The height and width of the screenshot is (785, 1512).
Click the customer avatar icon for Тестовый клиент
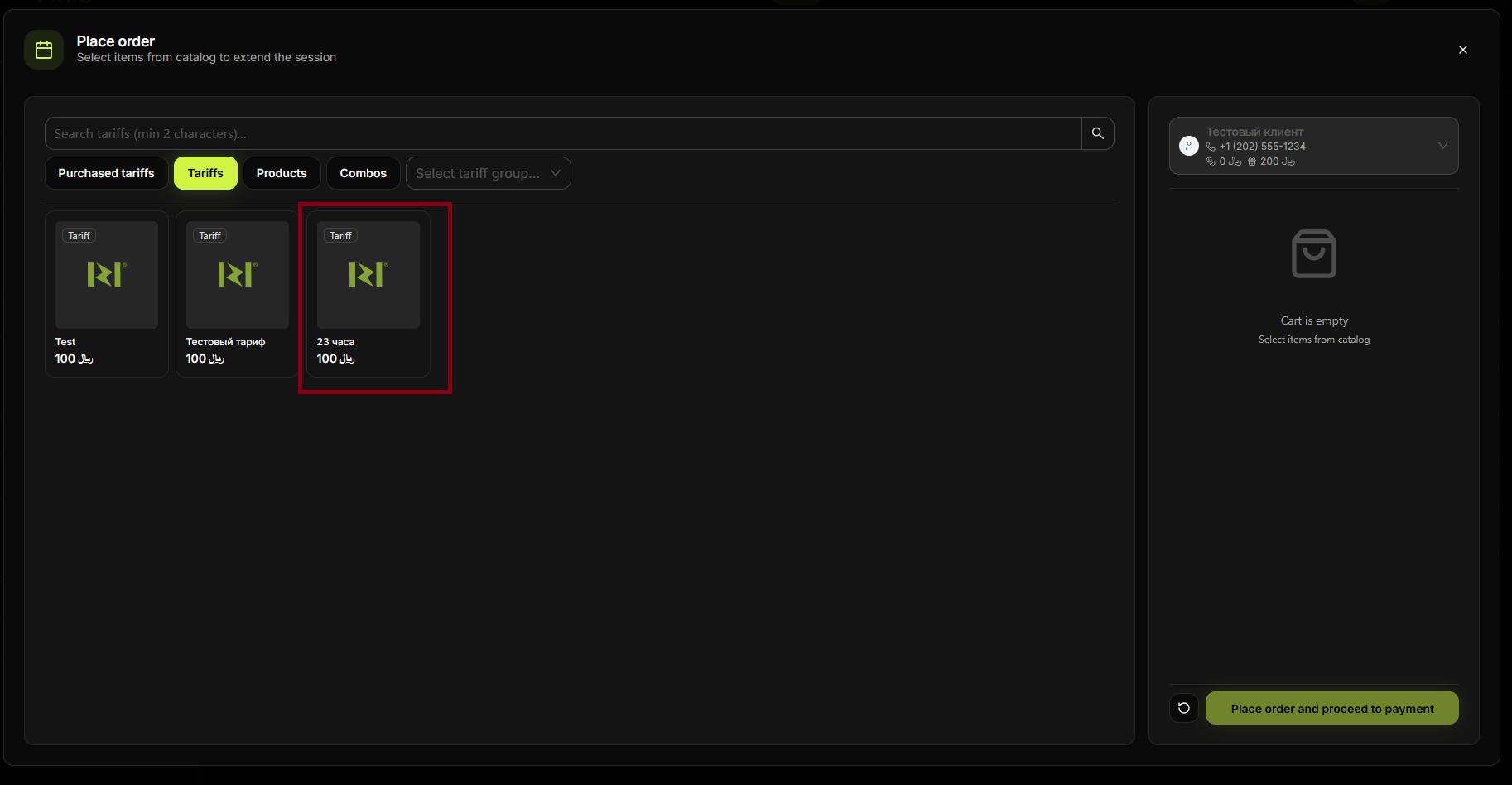click(x=1189, y=145)
